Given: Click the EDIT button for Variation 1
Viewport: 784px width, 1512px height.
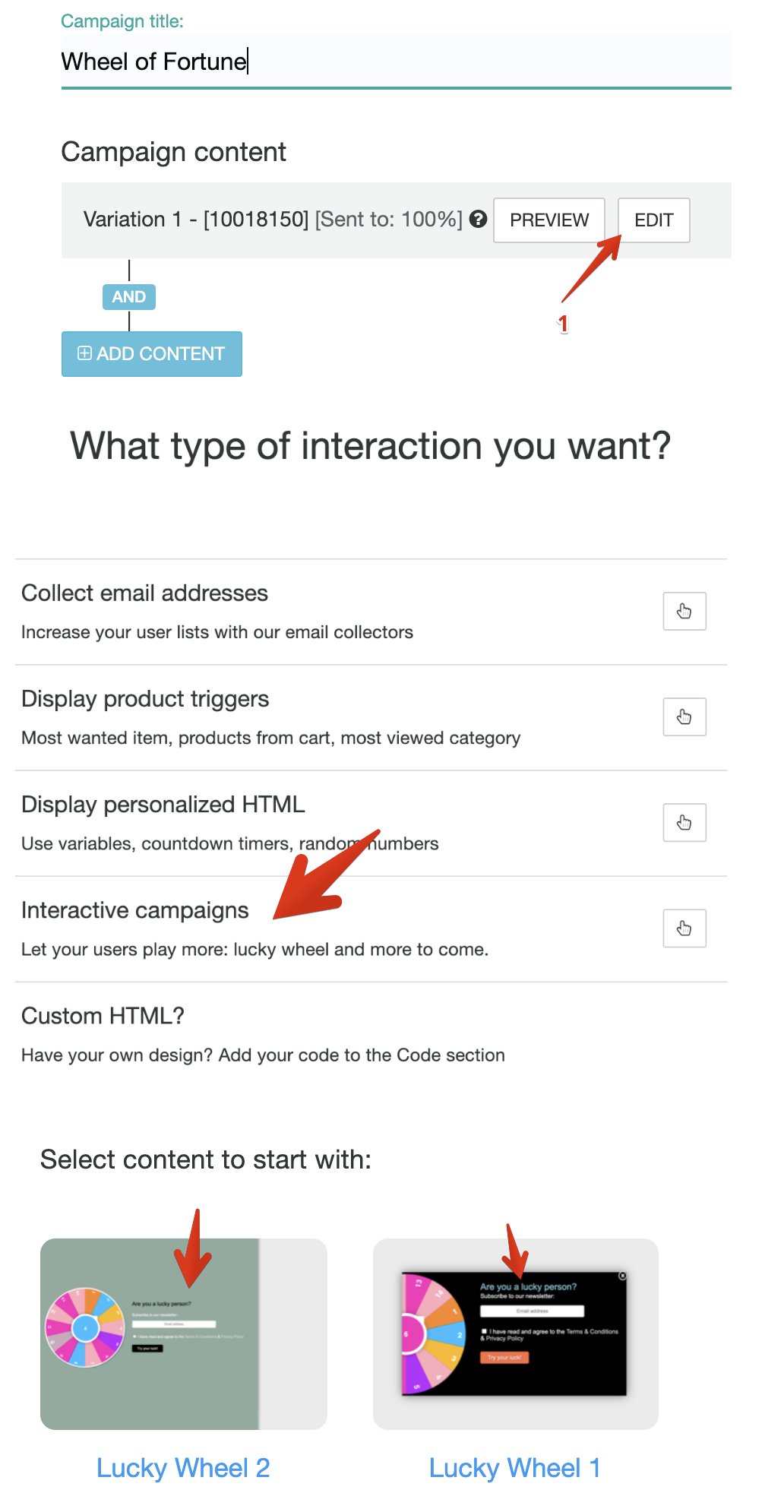Looking at the screenshot, I should [654, 220].
